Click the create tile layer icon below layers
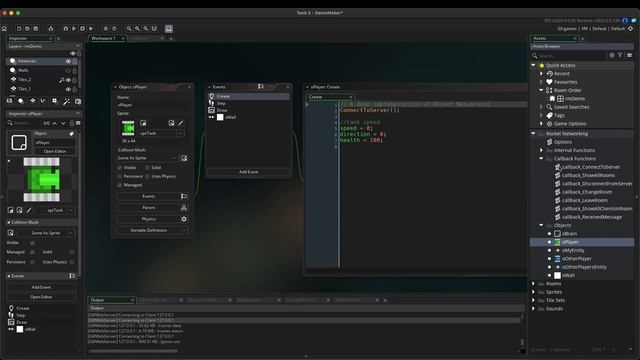 (32, 101)
